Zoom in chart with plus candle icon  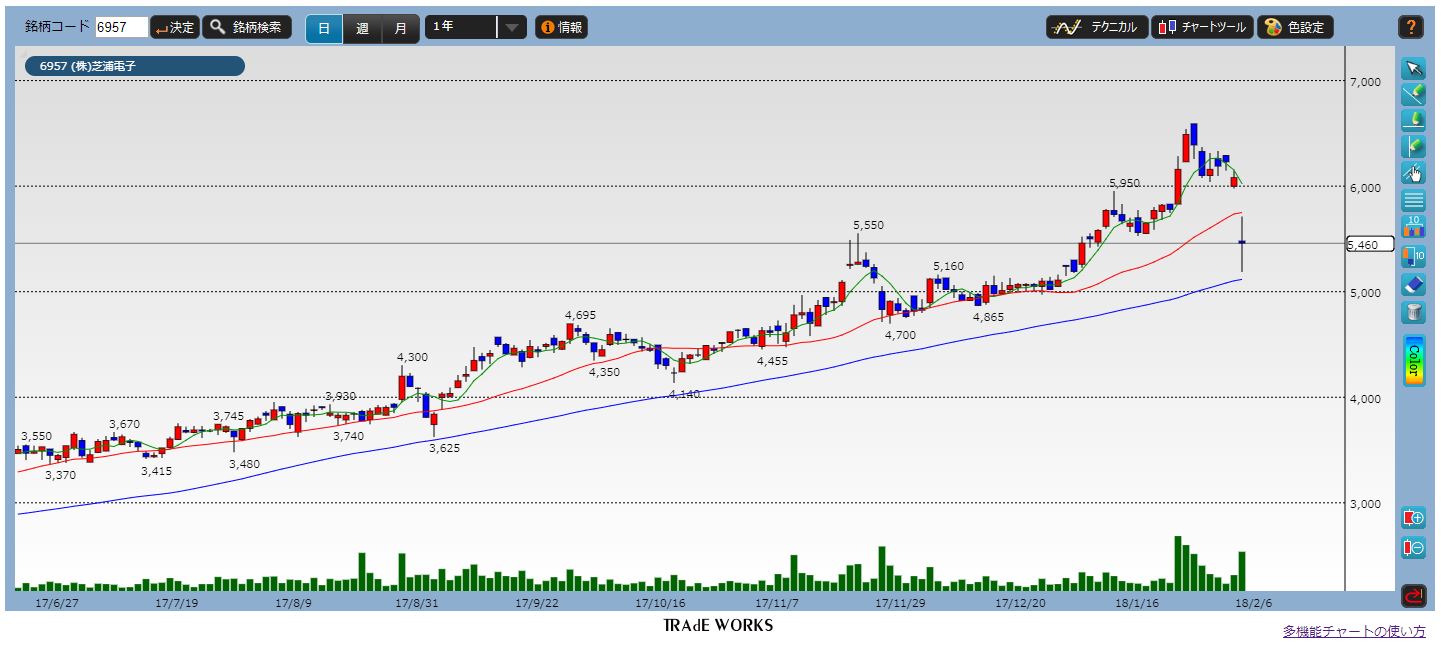(x=1413, y=519)
